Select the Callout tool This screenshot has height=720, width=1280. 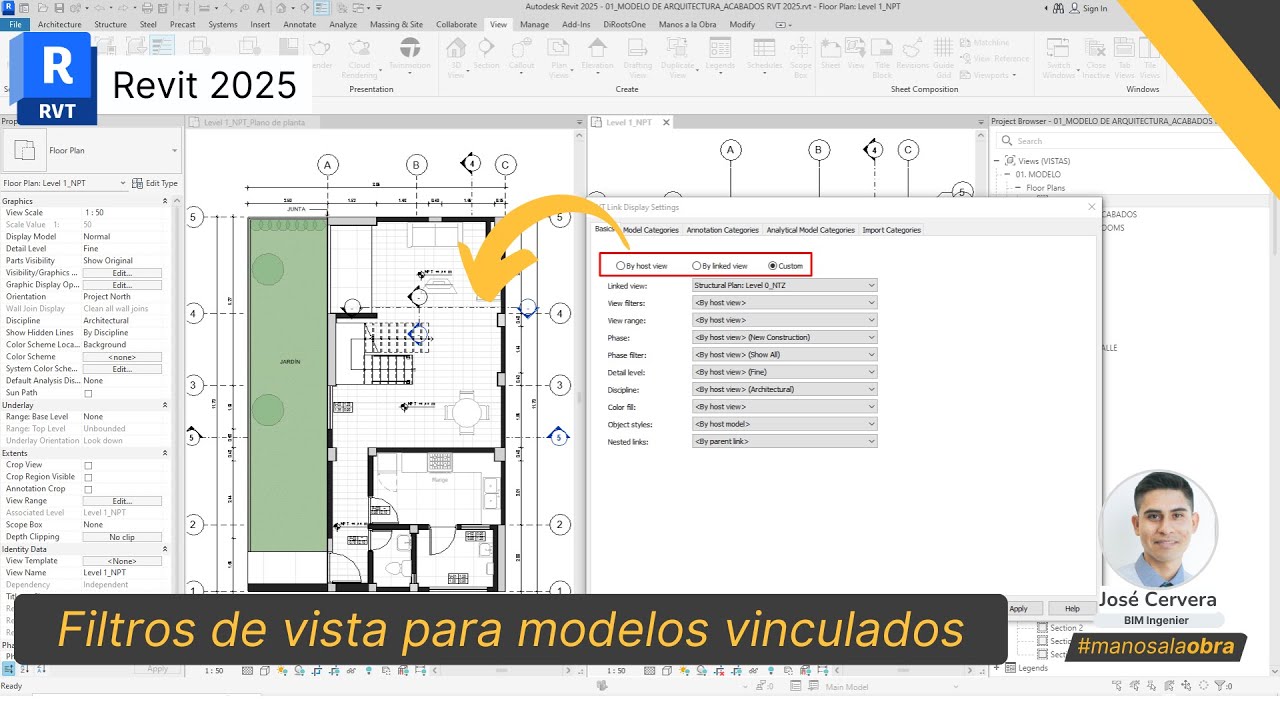point(521,55)
